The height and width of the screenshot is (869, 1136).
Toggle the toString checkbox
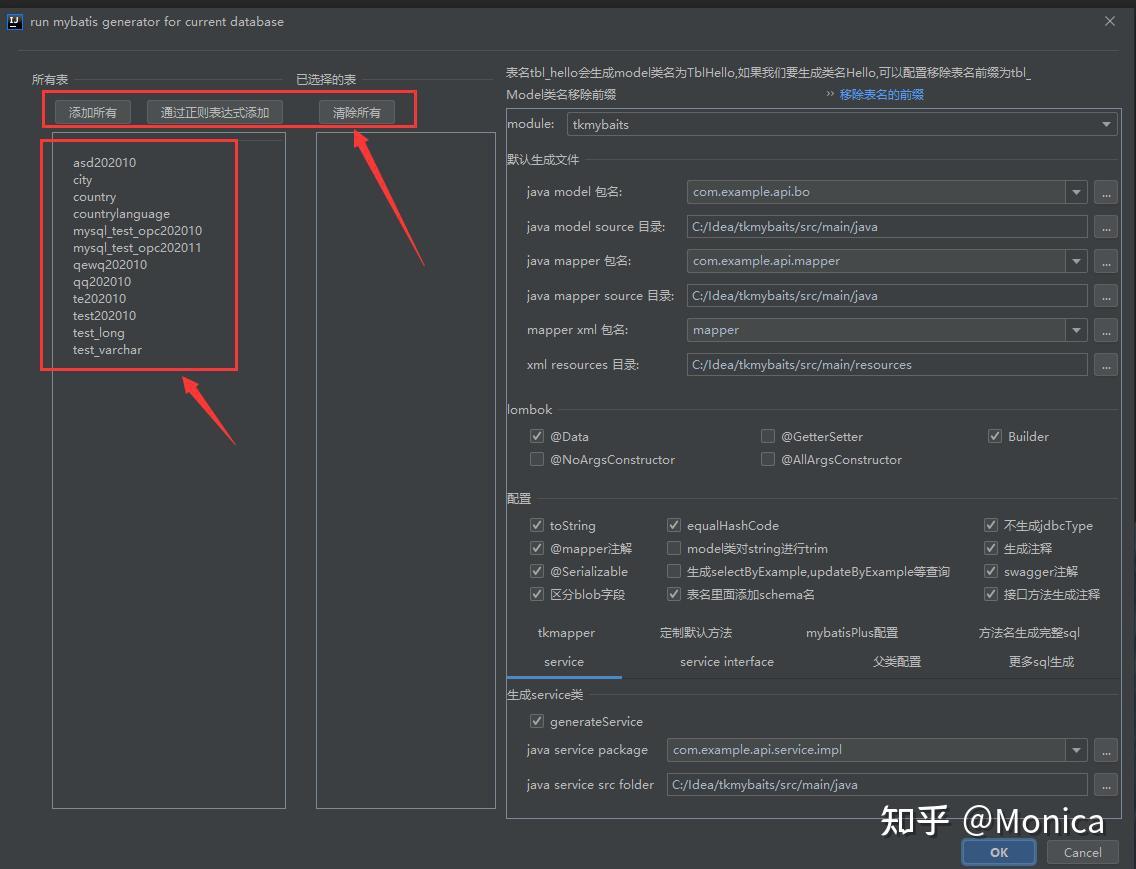pos(537,525)
